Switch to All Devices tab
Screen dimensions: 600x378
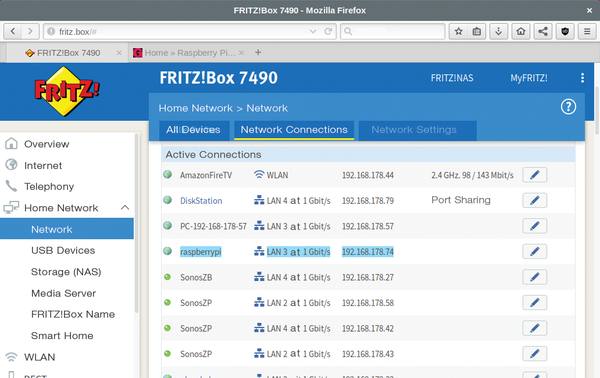pyautogui.click(x=194, y=130)
